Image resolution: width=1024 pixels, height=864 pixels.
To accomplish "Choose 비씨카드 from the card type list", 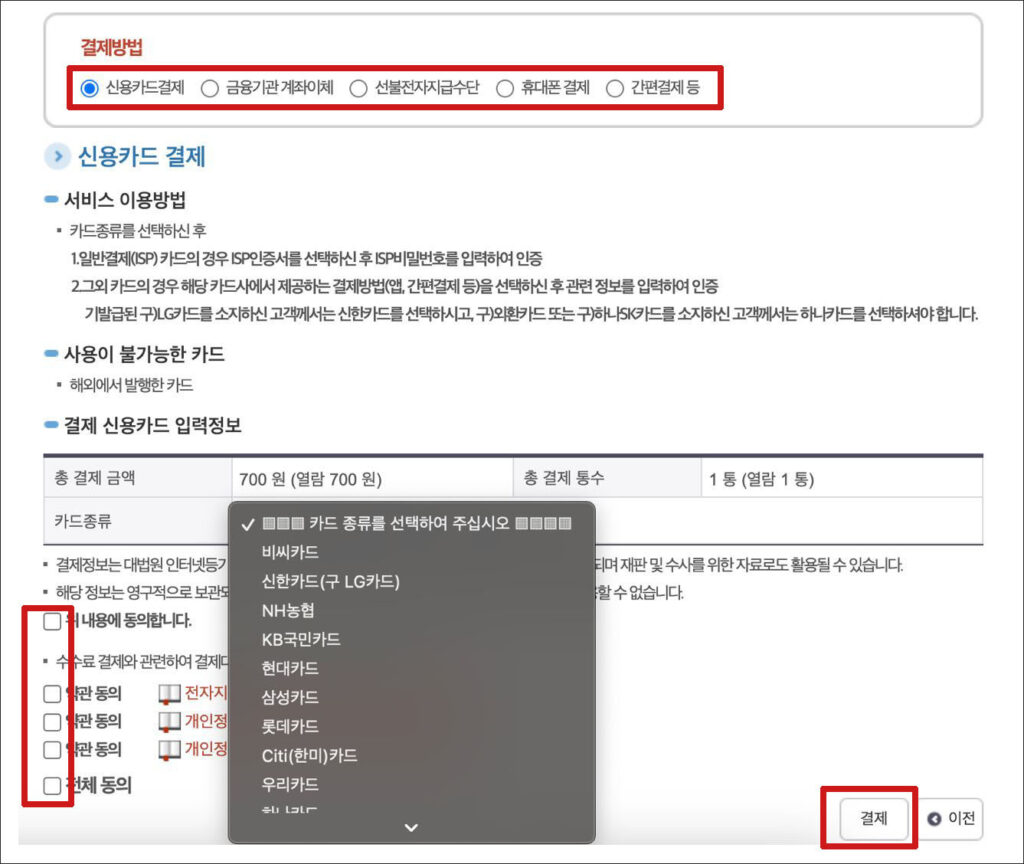I will (290, 552).
